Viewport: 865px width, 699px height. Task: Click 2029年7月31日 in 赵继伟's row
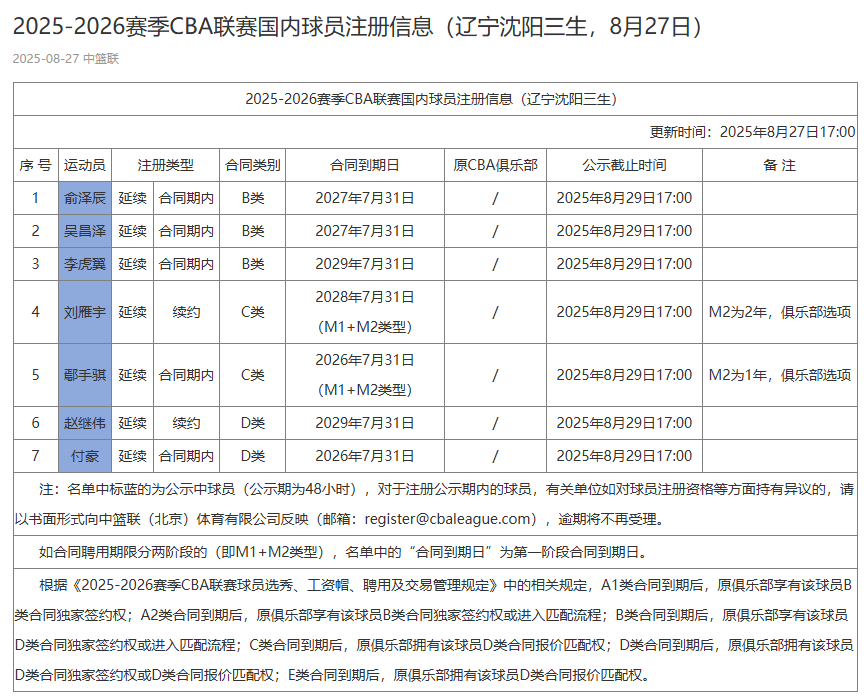tap(365, 423)
